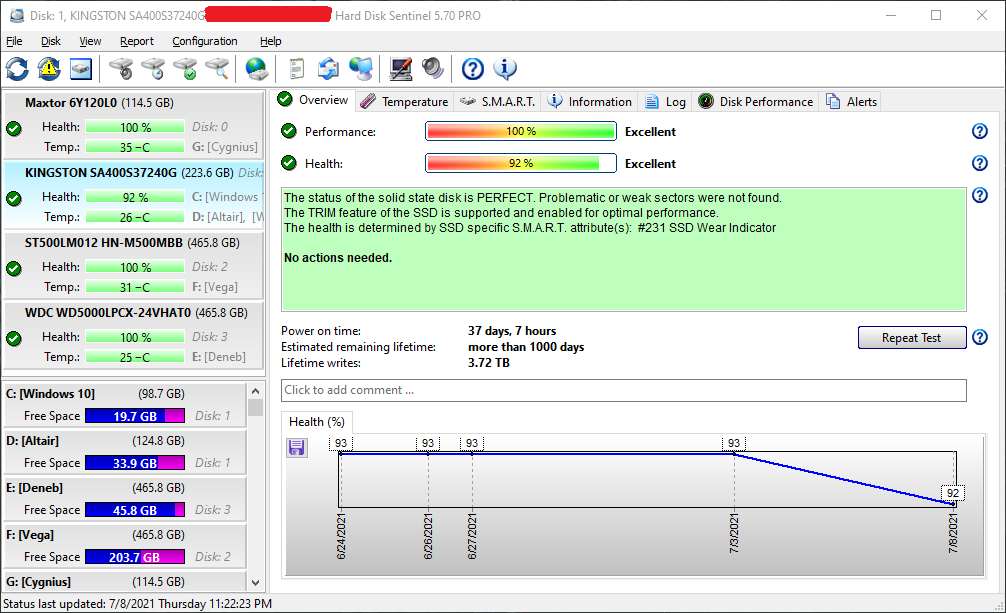The width and height of the screenshot is (1006, 613).
Task: Click the blue Refresh arrows toolbar icon
Action: tap(17, 69)
